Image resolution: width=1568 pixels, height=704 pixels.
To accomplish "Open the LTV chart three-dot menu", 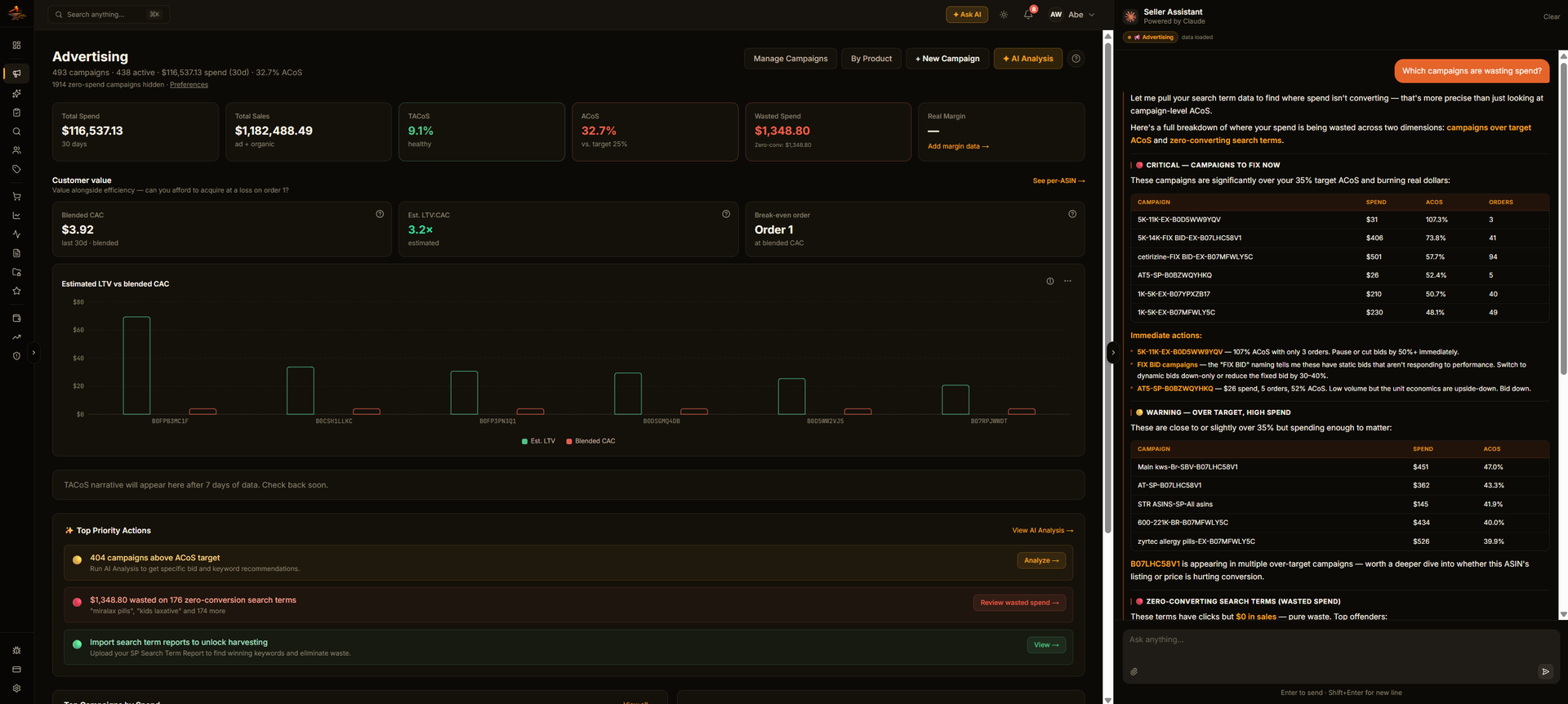I will [1067, 281].
